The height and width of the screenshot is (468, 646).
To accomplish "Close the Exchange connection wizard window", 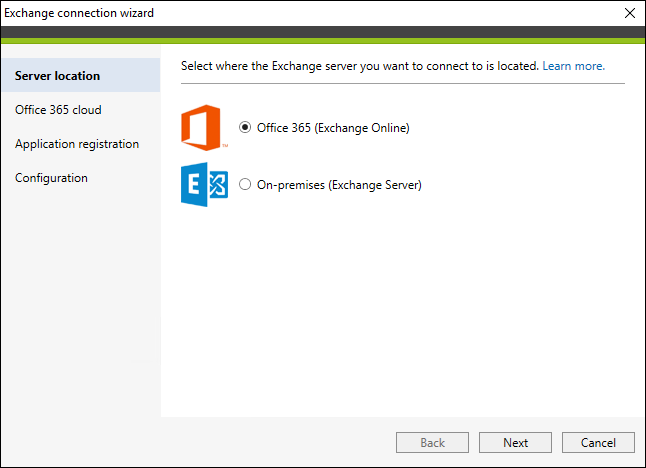I will (630, 13).
